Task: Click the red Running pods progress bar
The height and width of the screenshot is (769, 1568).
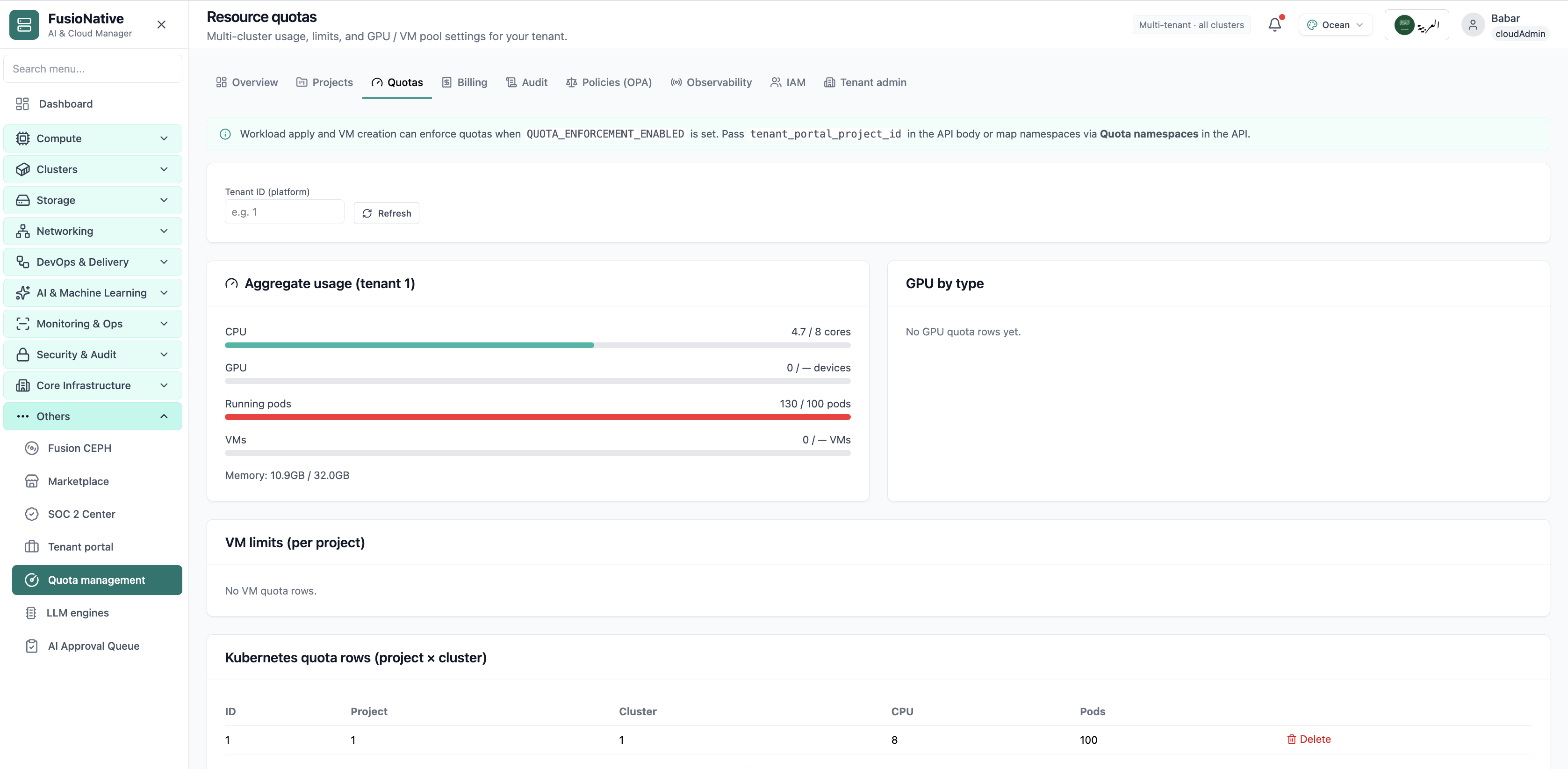Action: 538,417
